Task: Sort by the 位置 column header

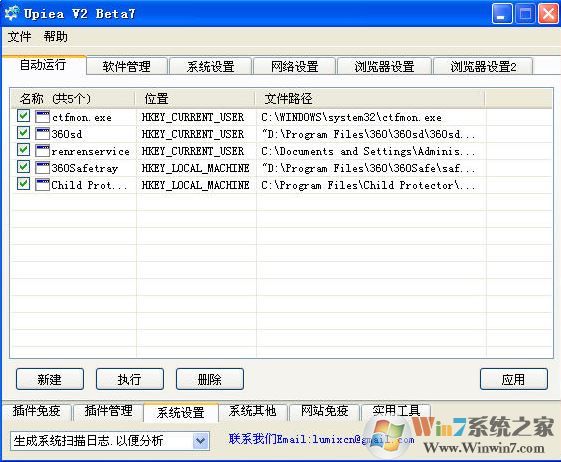Action: [x=195, y=98]
